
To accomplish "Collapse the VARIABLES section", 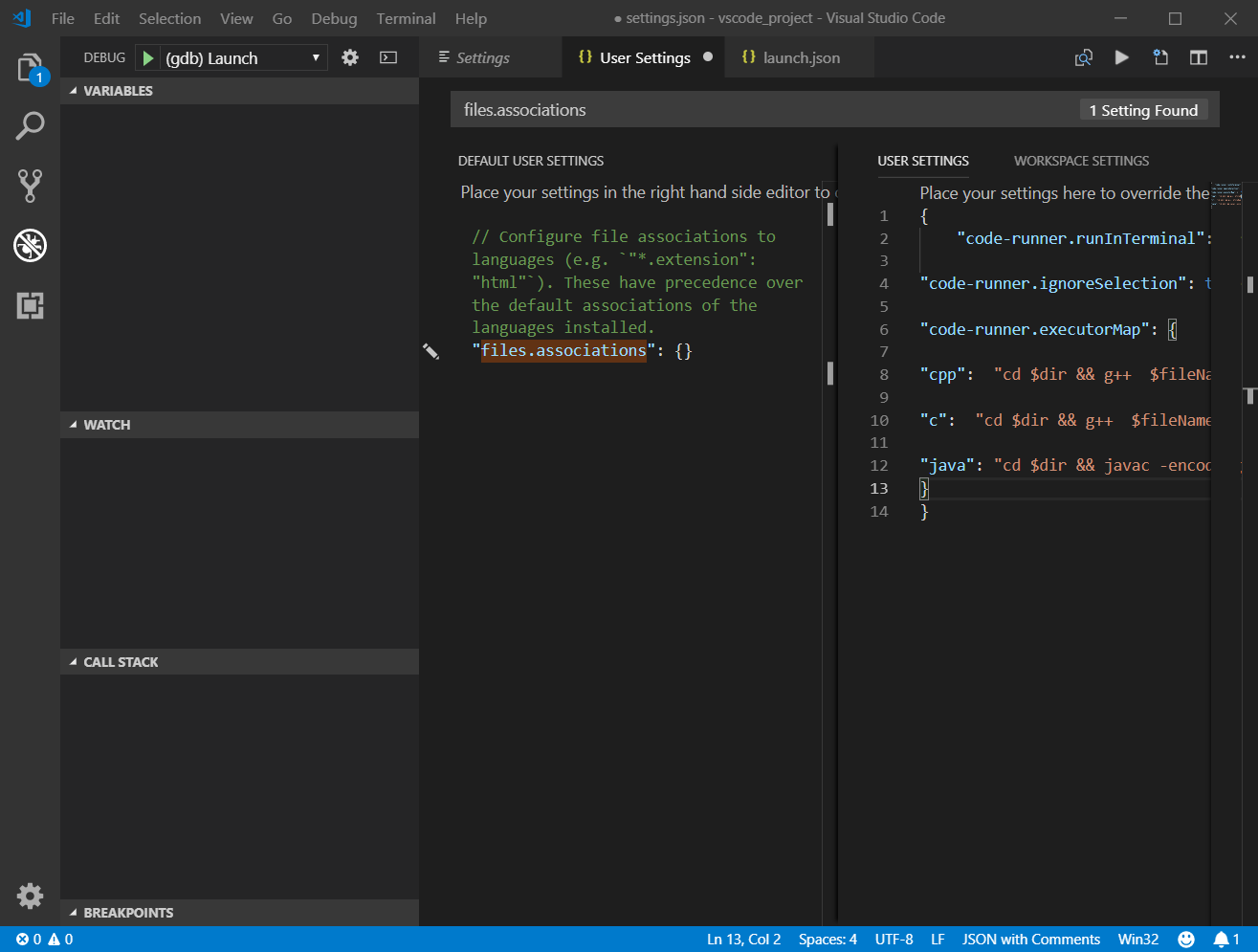I will (239, 91).
